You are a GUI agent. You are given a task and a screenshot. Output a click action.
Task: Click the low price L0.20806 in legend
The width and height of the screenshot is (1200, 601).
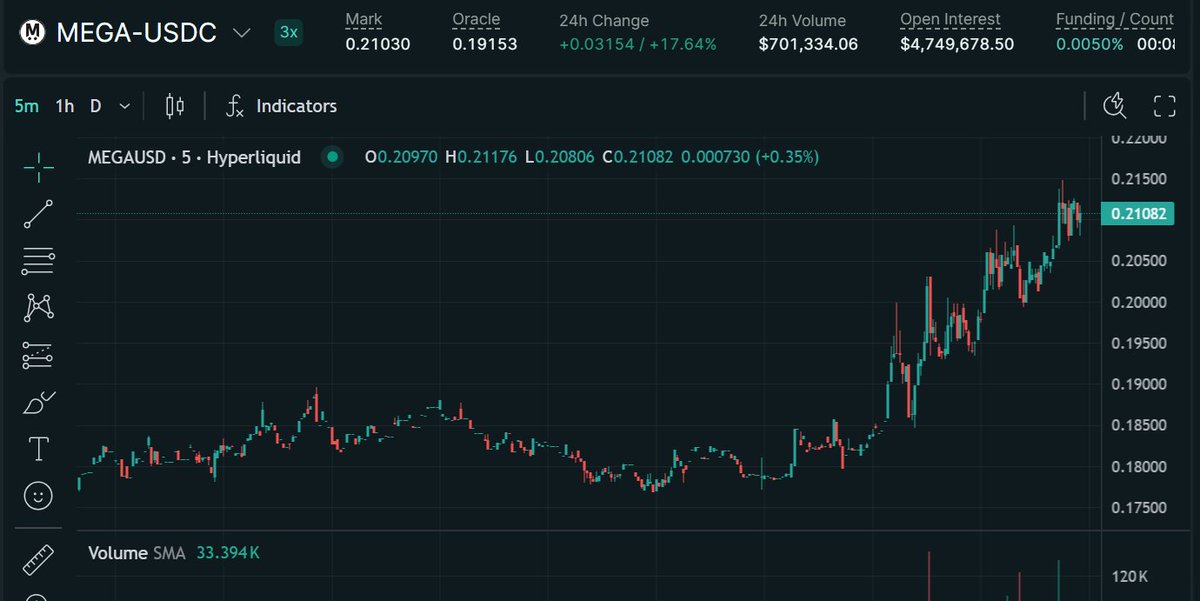click(559, 157)
